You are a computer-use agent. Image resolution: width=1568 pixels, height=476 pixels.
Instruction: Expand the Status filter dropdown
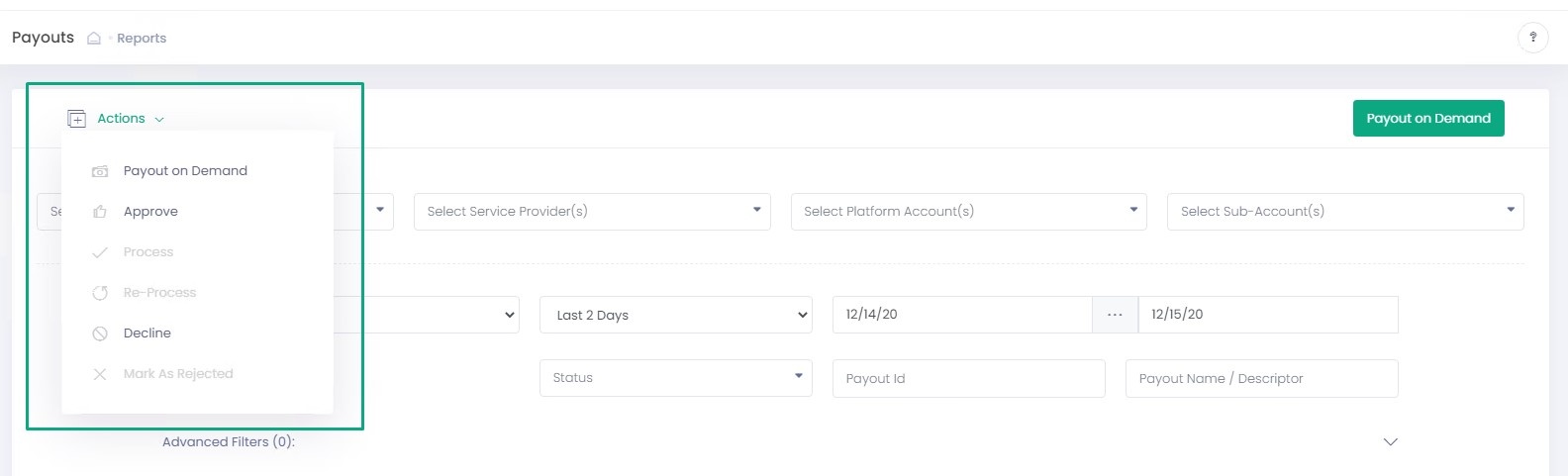(x=676, y=378)
